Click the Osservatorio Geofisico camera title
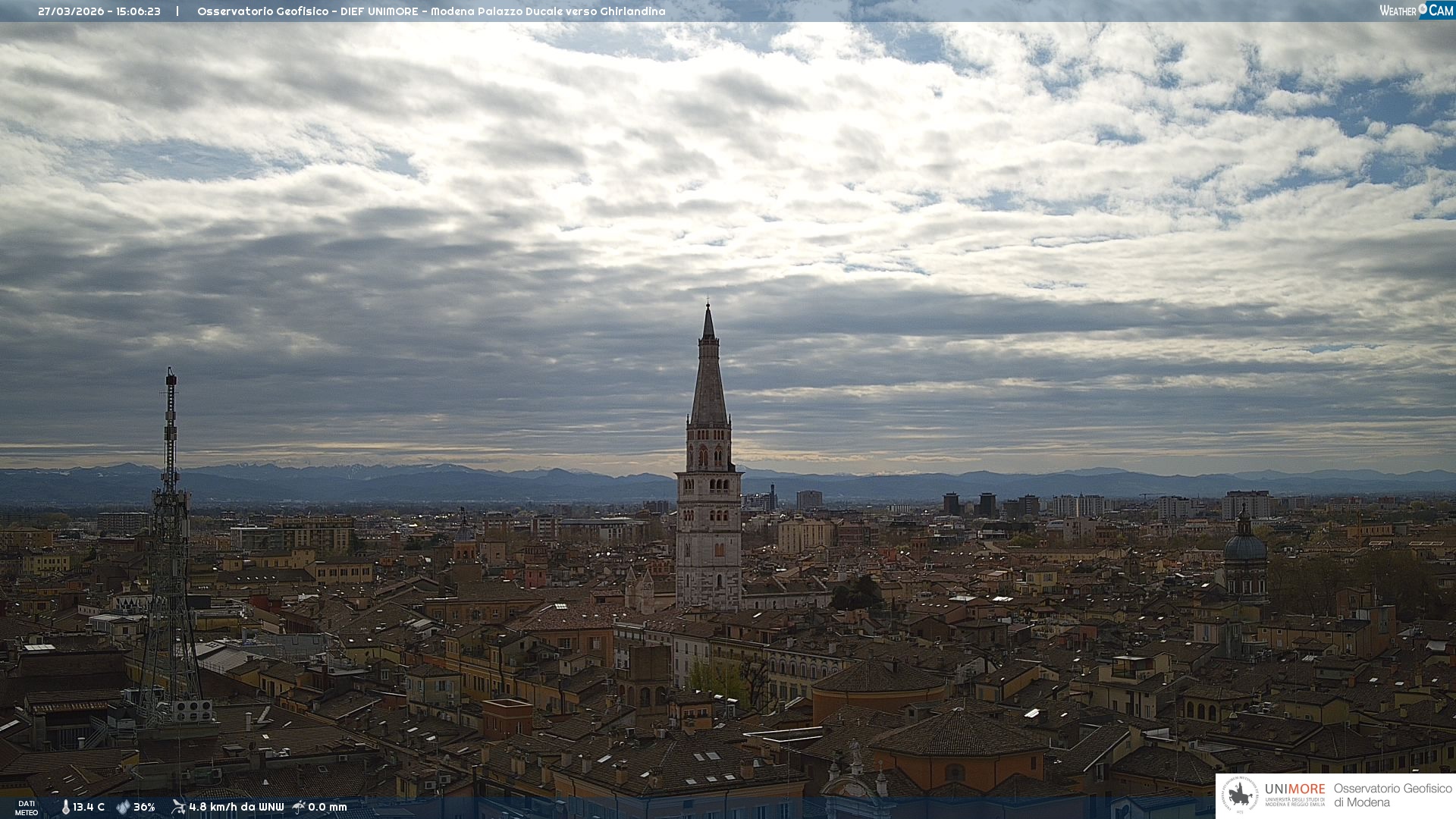The height and width of the screenshot is (819, 1456). [x=431, y=11]
